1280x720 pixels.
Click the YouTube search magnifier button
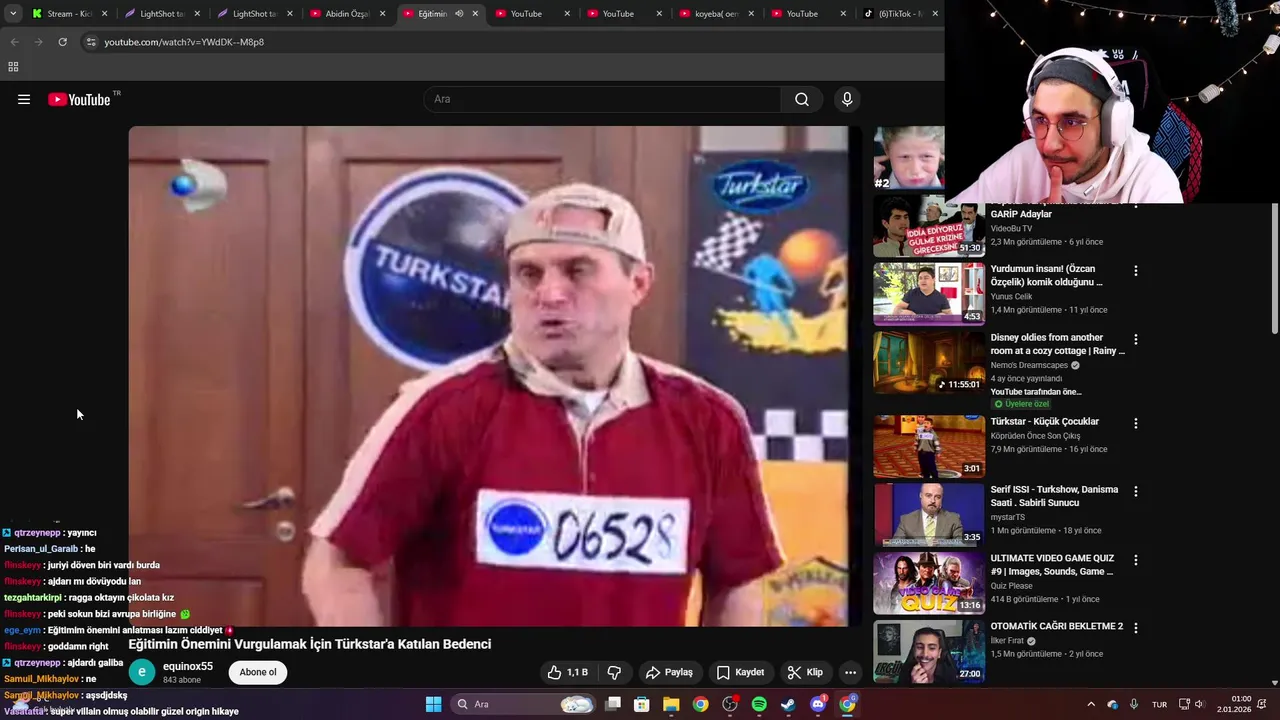coord(802,99)
